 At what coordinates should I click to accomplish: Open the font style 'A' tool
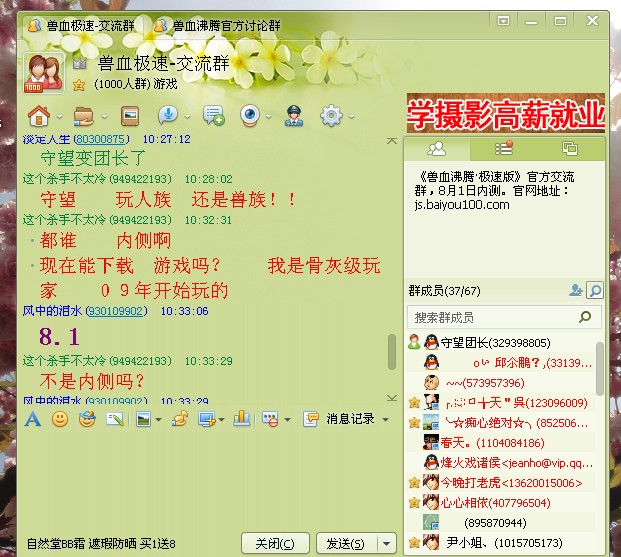33,419
